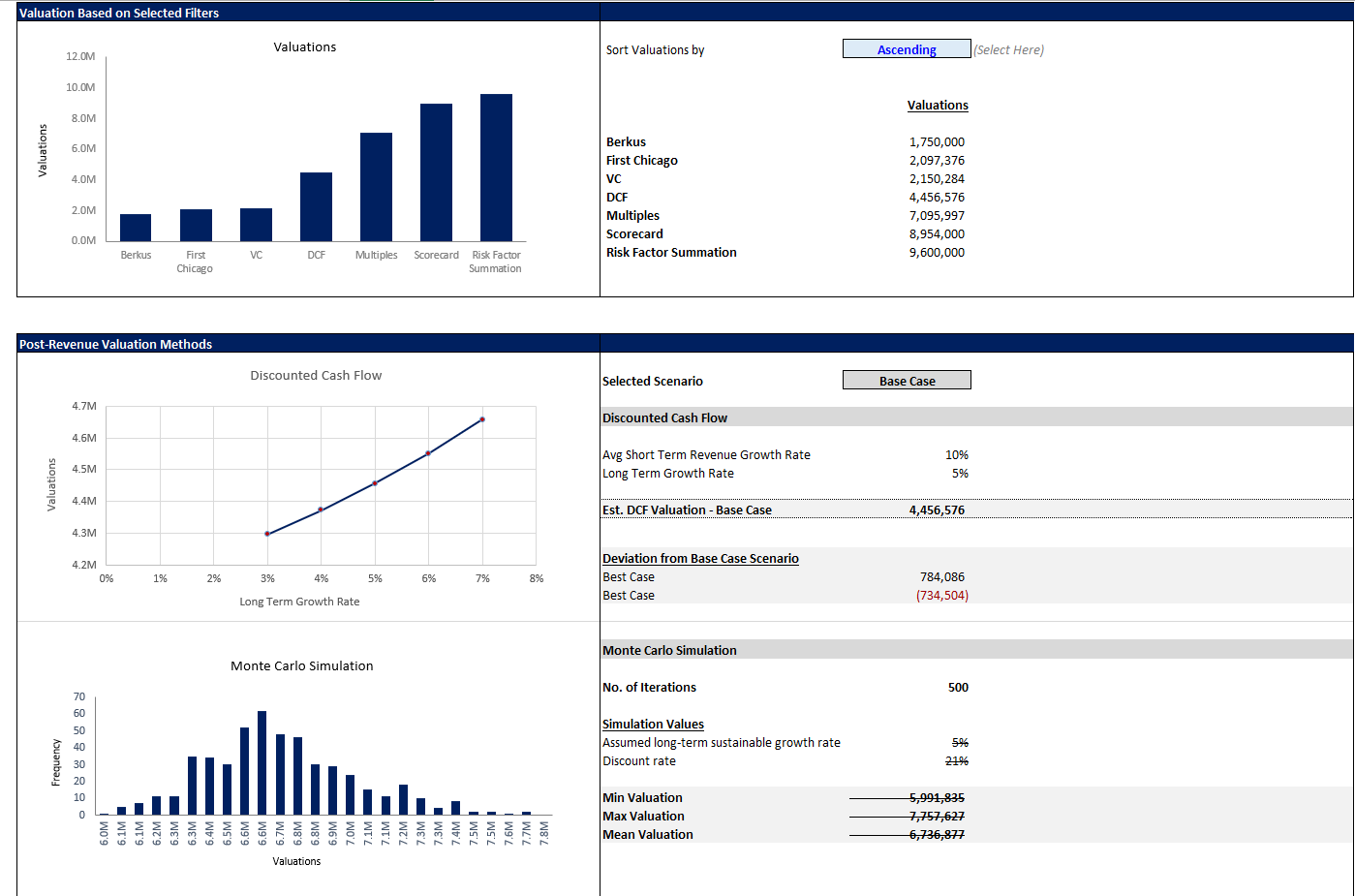Image resolution: width=1355 pixels, height=896 pixels.
Task: Click the 3% data point on DCF line
Action: (267, 534)
